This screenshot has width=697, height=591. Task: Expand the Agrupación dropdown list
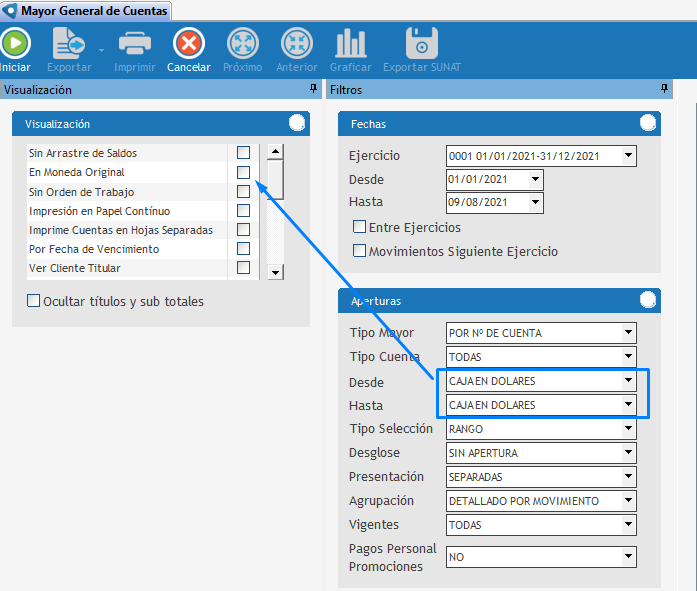coord(628,501)
